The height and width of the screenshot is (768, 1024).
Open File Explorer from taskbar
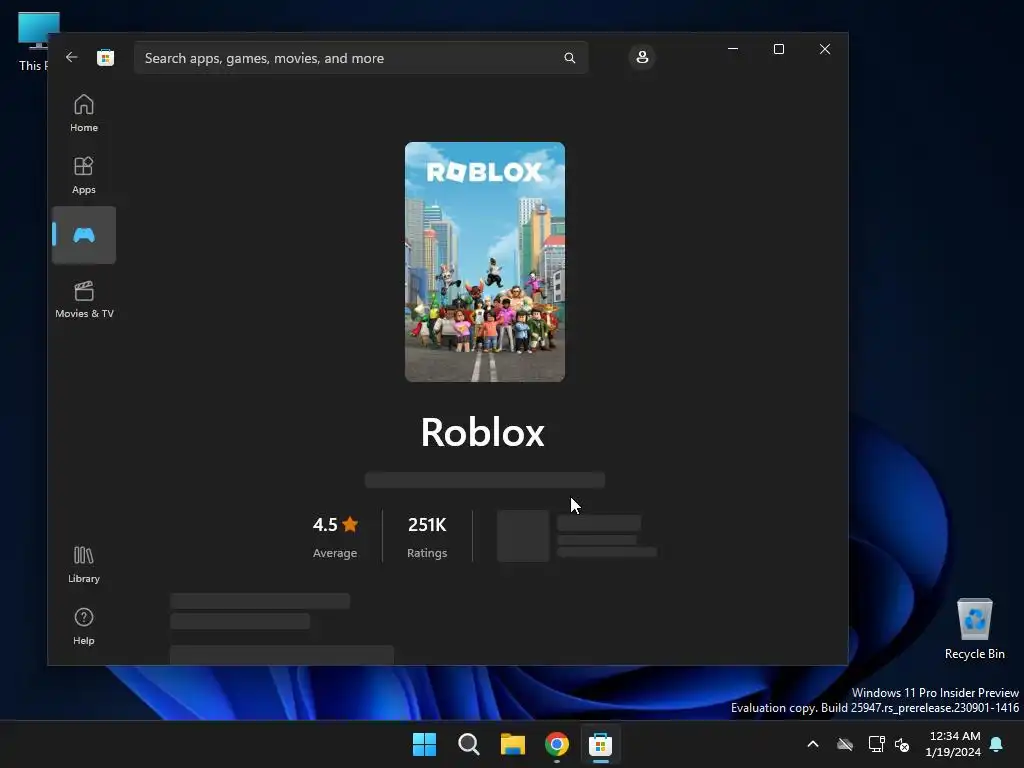(513, 744)
